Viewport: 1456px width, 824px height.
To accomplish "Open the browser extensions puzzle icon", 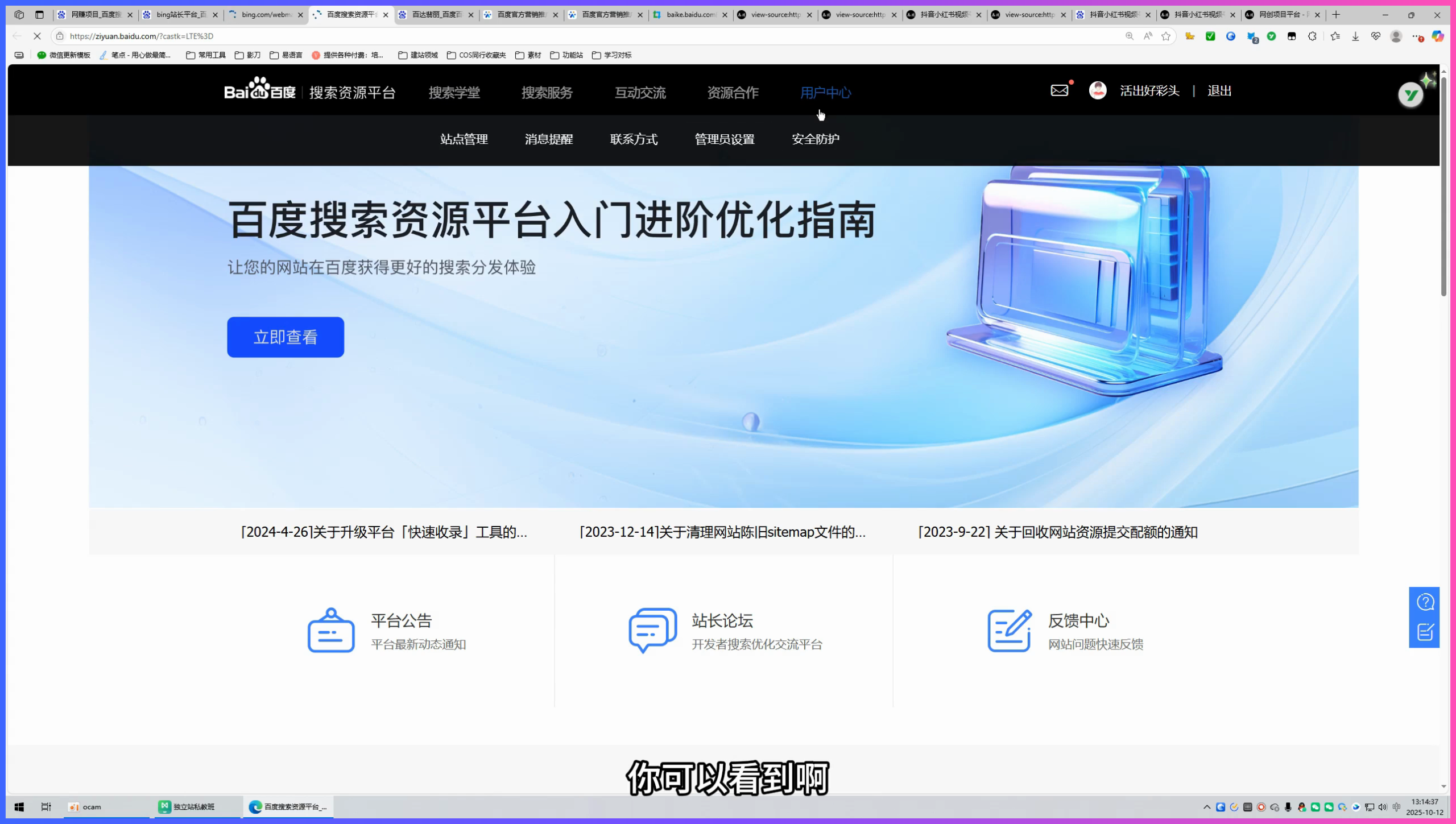I will click(x=1312, y=36).
